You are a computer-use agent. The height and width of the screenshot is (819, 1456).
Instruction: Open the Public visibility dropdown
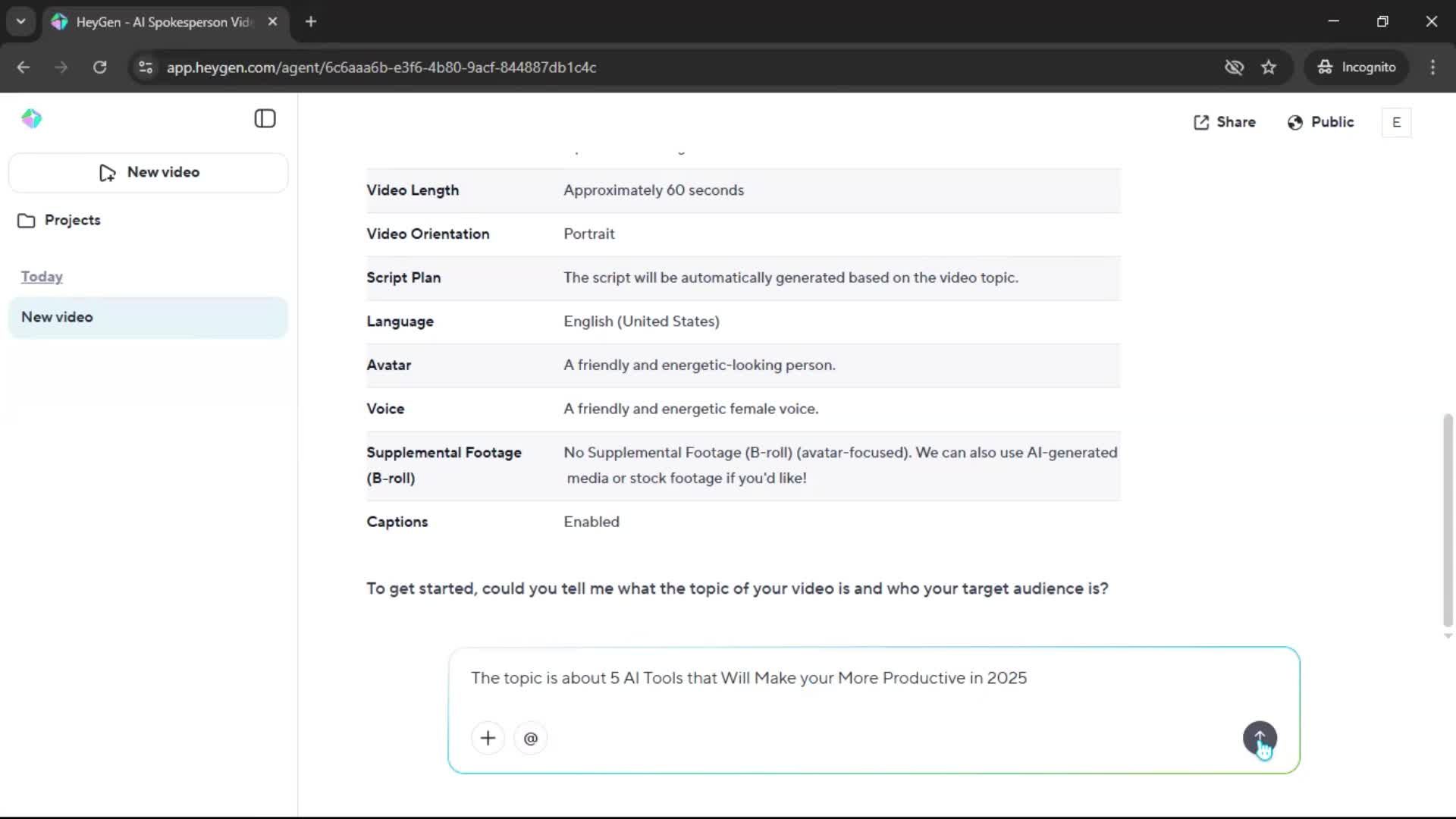(x=1320, y=122)
